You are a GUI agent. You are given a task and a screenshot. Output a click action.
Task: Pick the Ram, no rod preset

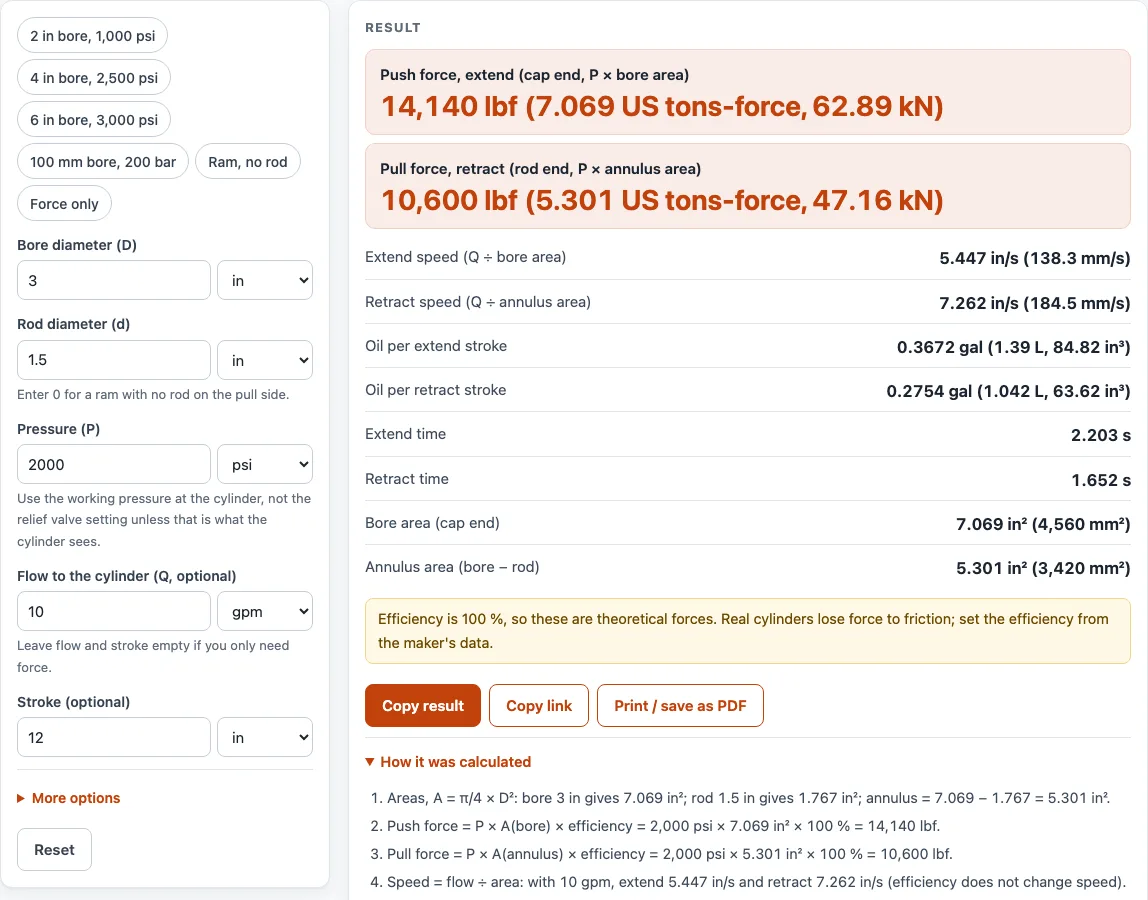(247, 162)
